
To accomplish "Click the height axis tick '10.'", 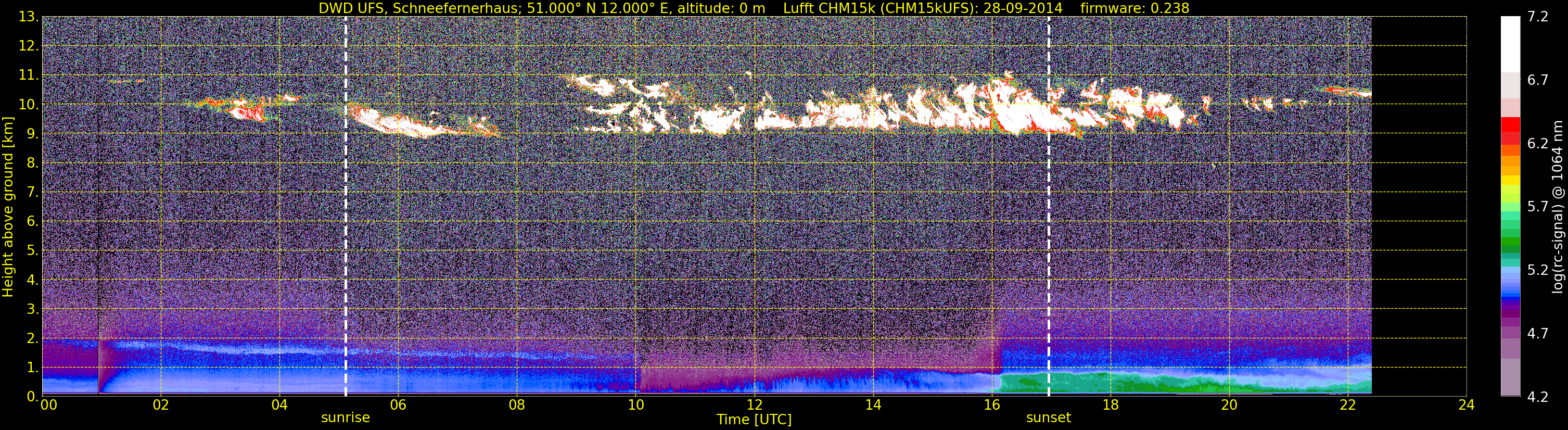I will coord(29,105).
